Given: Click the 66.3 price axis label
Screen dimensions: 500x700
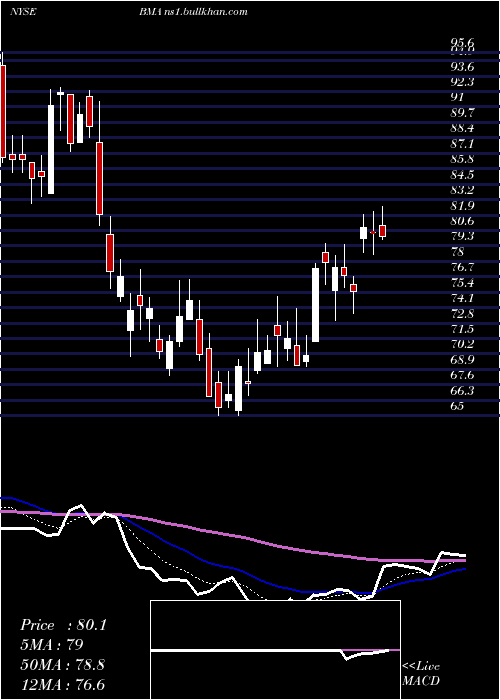Looking at the screenshot, I should [x=462, y=391].
